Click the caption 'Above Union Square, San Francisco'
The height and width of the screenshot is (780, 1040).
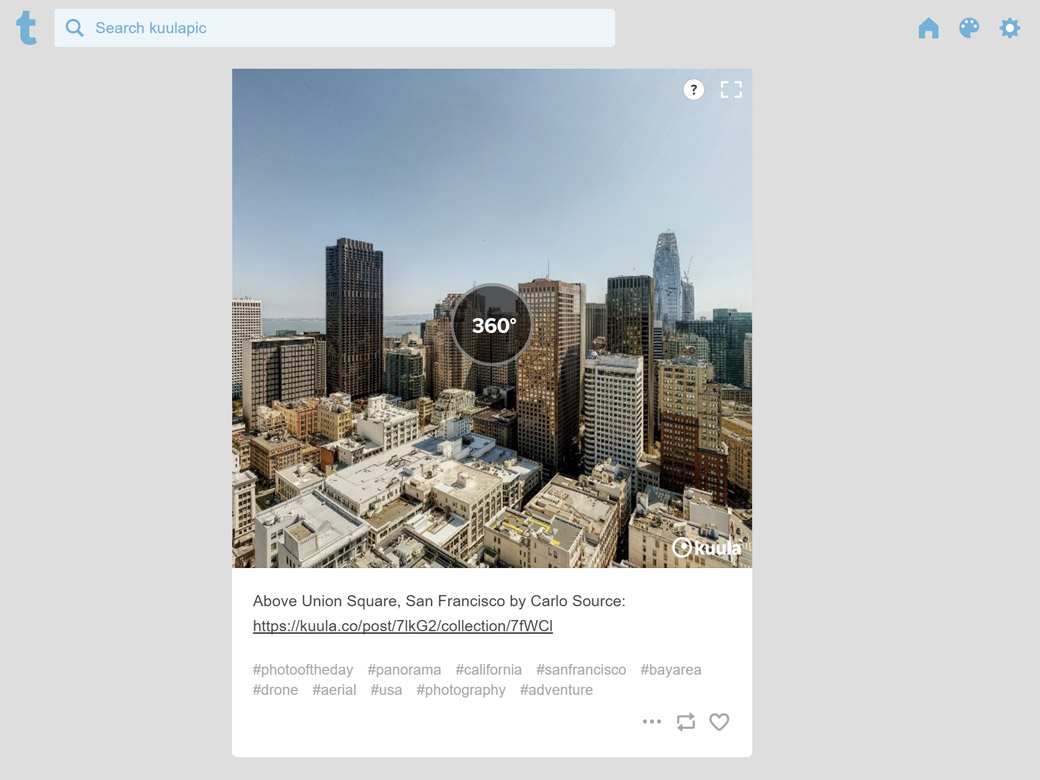click(379, 601)
